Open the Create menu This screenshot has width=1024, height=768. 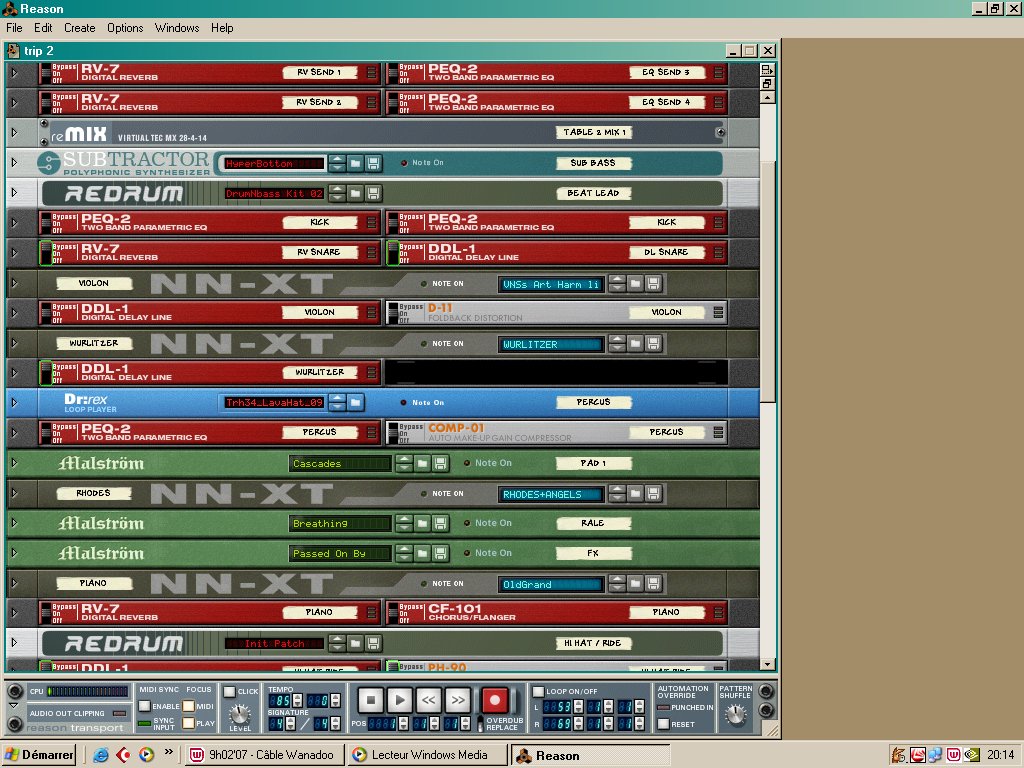coord(80,28)
